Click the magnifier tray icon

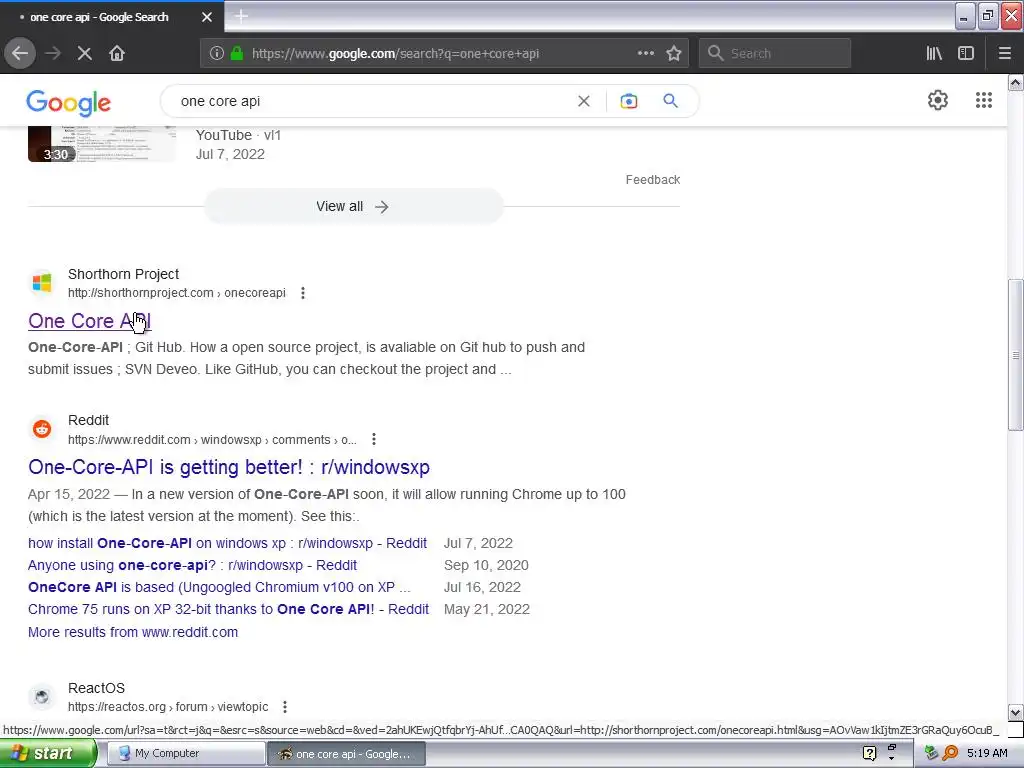951,754
